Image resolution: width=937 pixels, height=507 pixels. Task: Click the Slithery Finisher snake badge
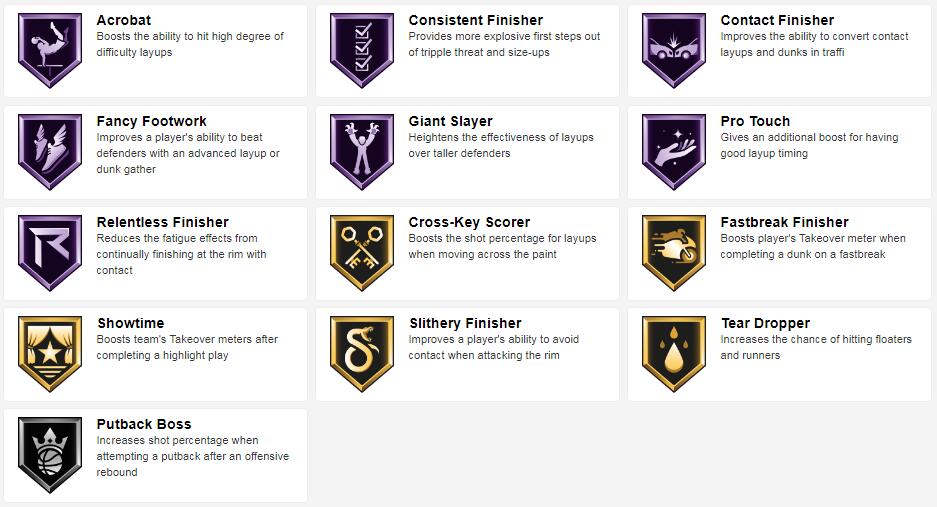point(362,354)
